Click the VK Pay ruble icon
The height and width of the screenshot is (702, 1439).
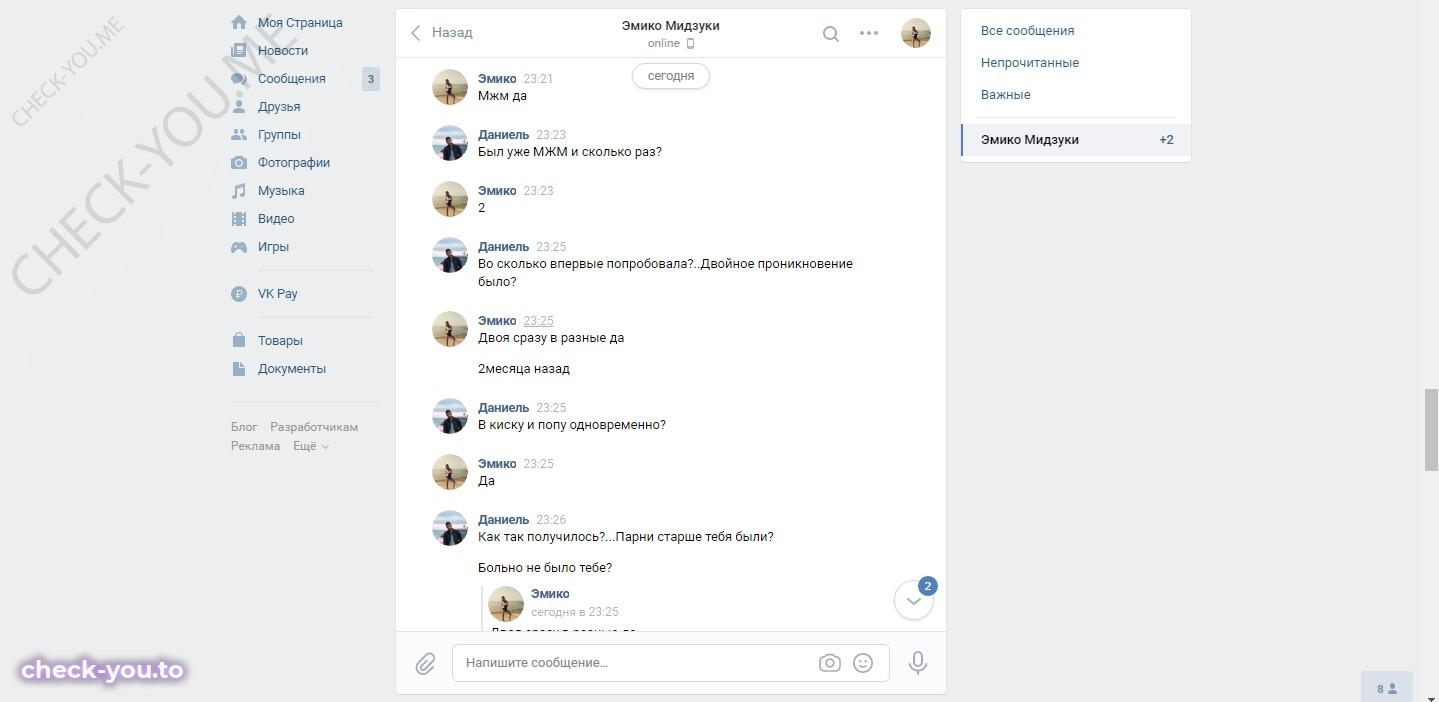pos(239,294)
